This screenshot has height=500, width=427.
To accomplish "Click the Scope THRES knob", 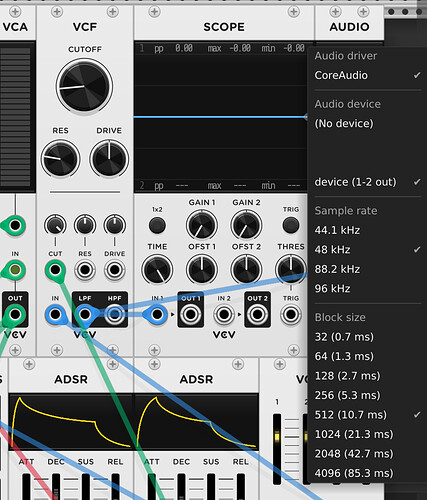I will click(x=291, y=269).
